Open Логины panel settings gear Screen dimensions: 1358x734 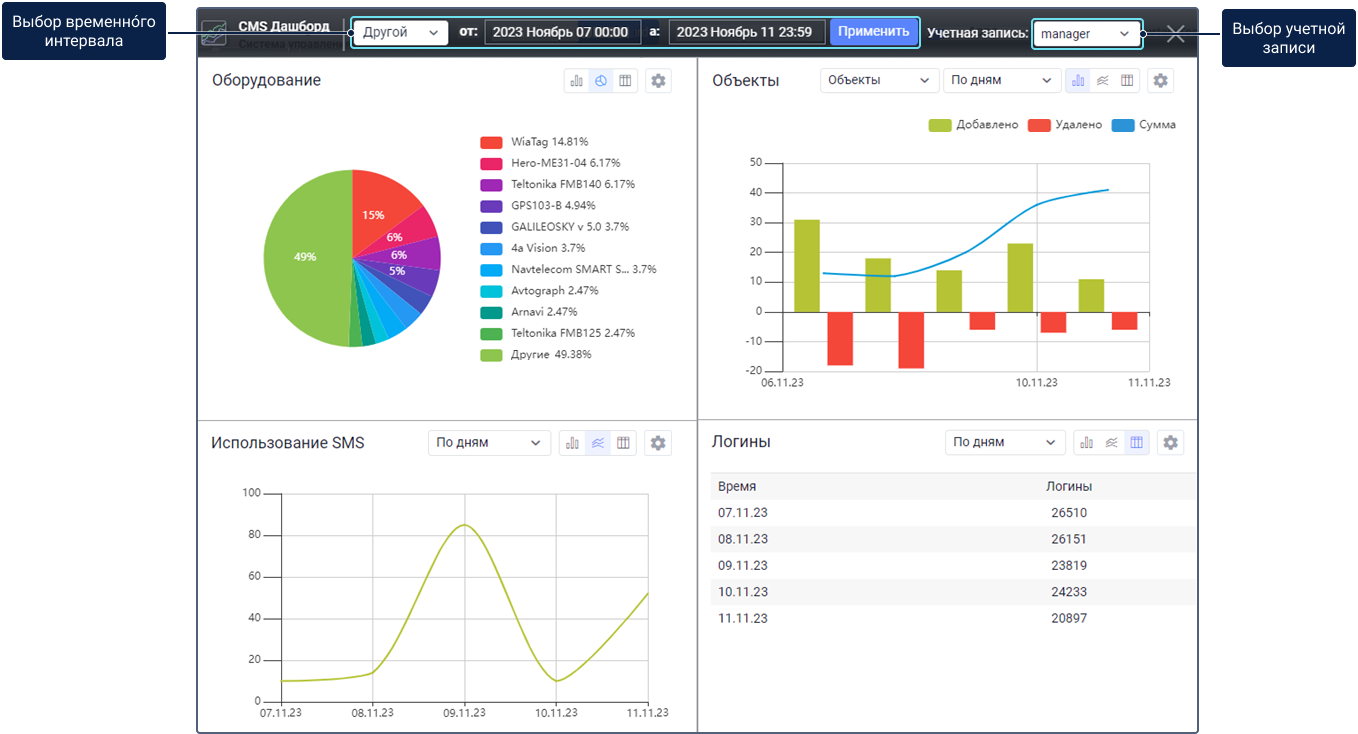point(1171,442)
